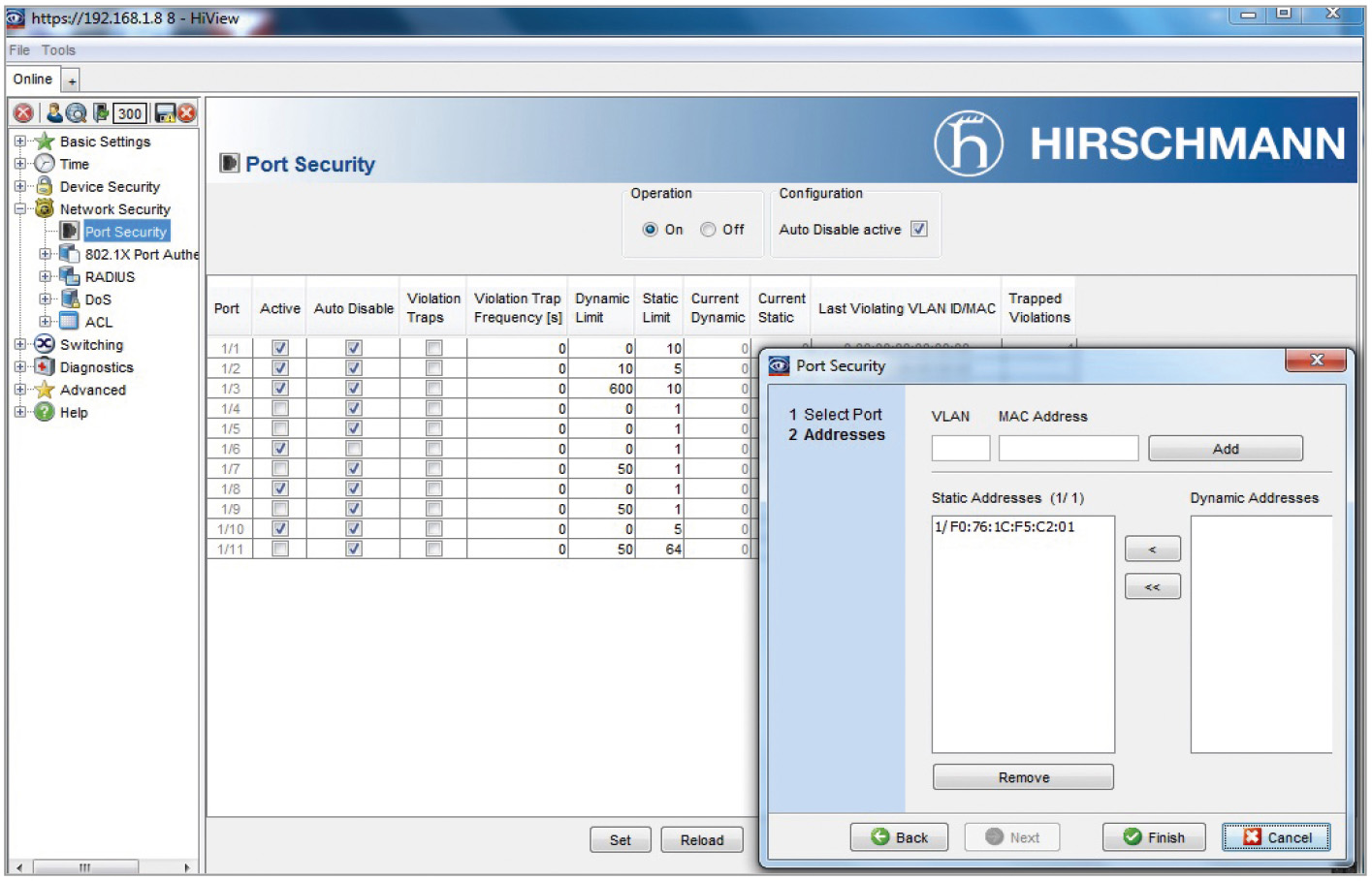Click the Network Security badge icon

click(x=45, y=208)
